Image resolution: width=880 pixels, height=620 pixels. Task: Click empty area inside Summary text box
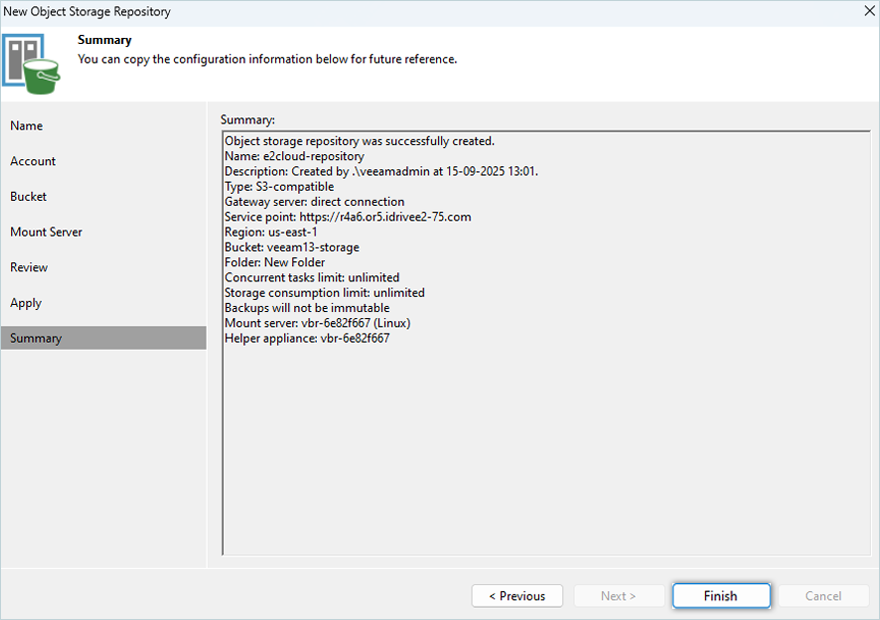click(545, 450)
